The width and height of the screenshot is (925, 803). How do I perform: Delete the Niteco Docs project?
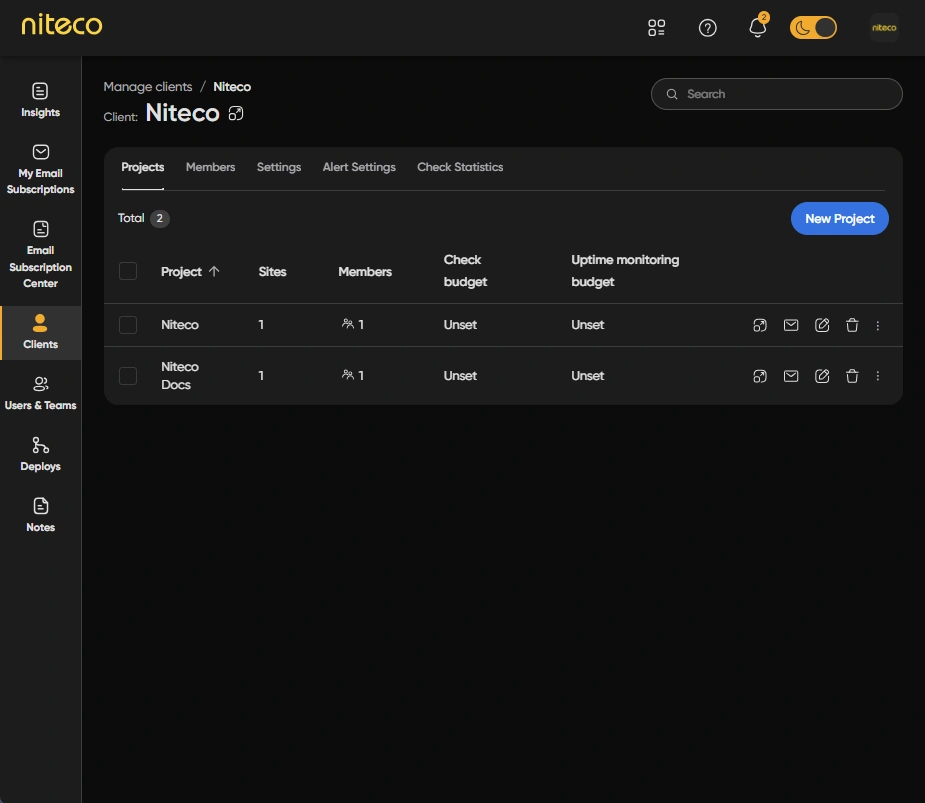pos(852,376)
